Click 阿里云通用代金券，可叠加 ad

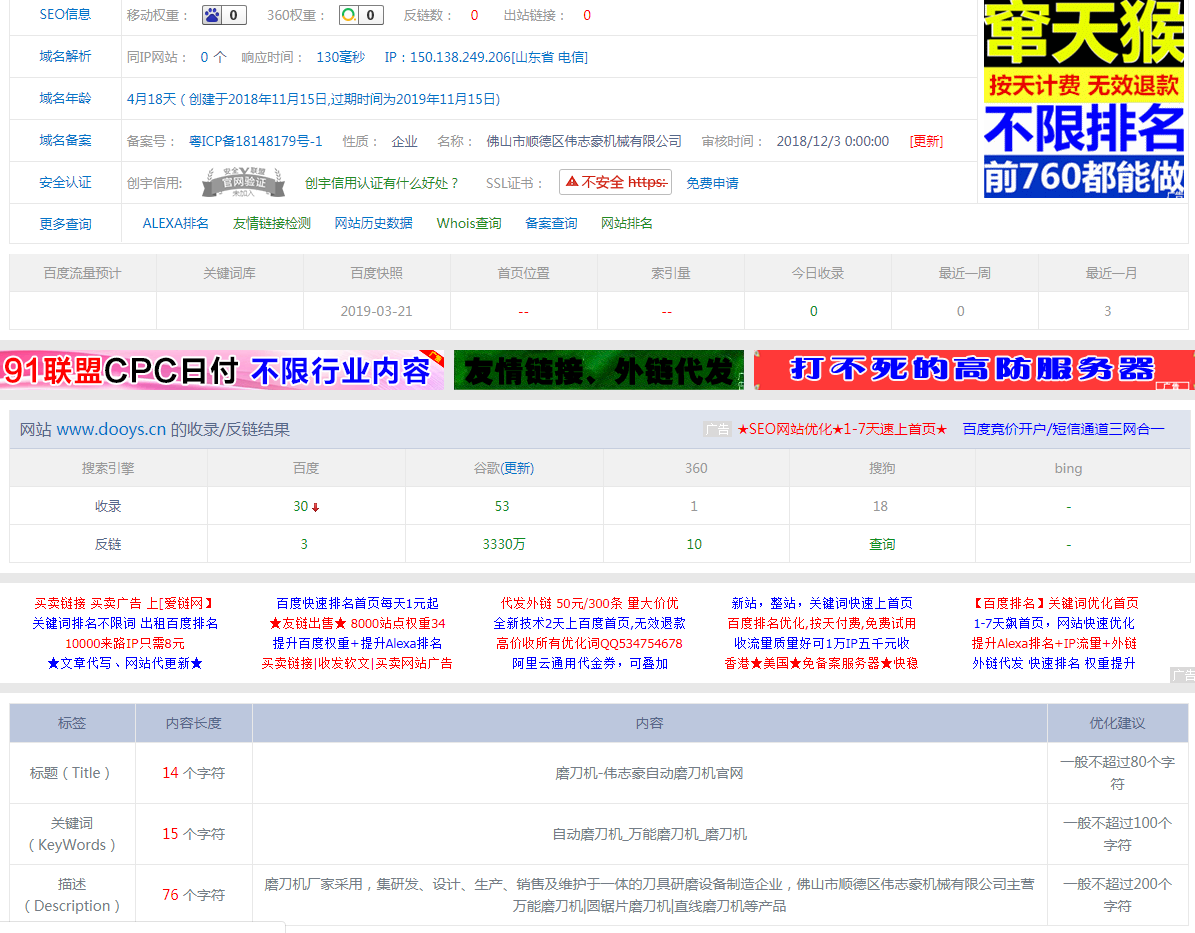[589, 663]
